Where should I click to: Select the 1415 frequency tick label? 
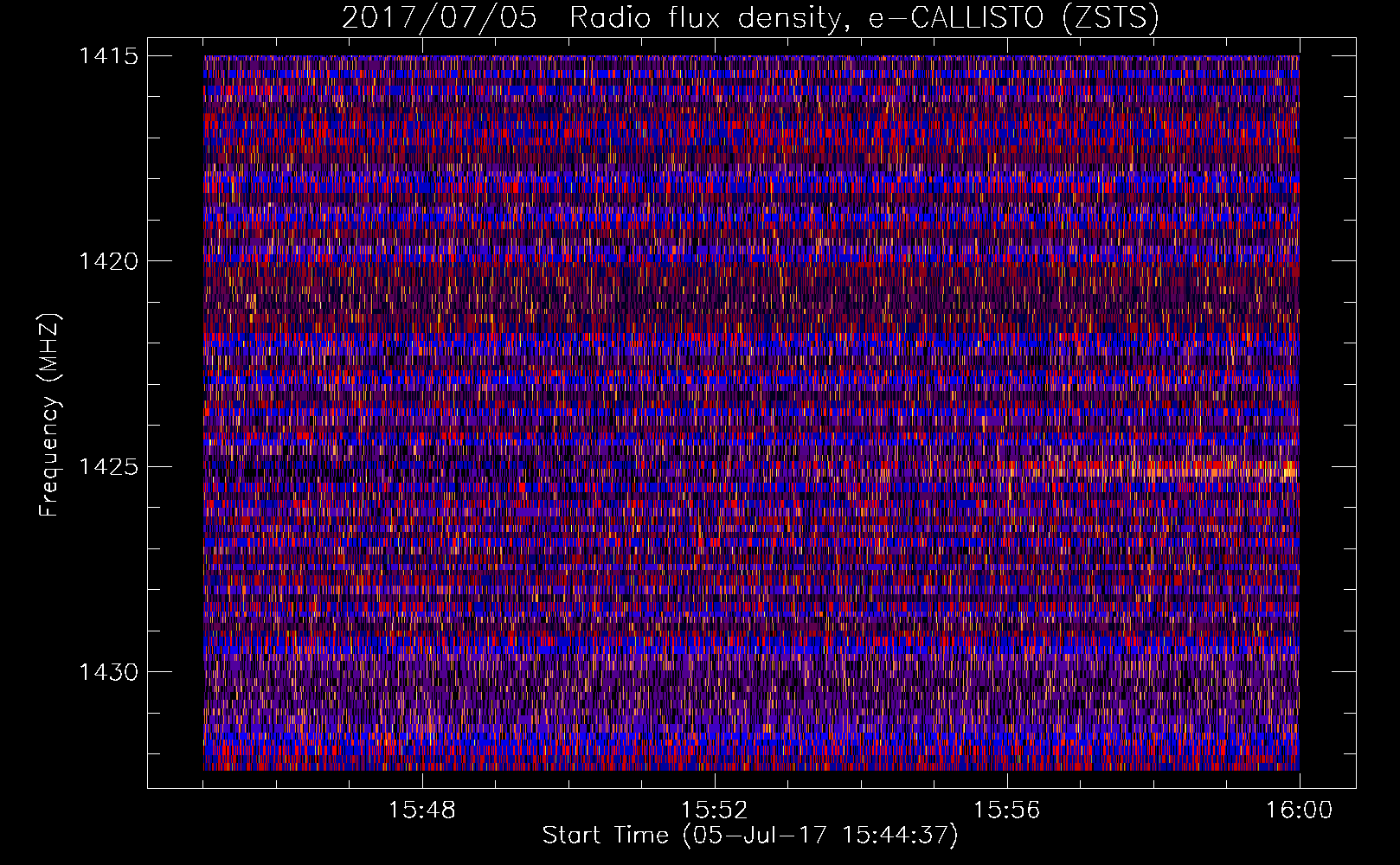pyautogui.click(x=109, y=56)
